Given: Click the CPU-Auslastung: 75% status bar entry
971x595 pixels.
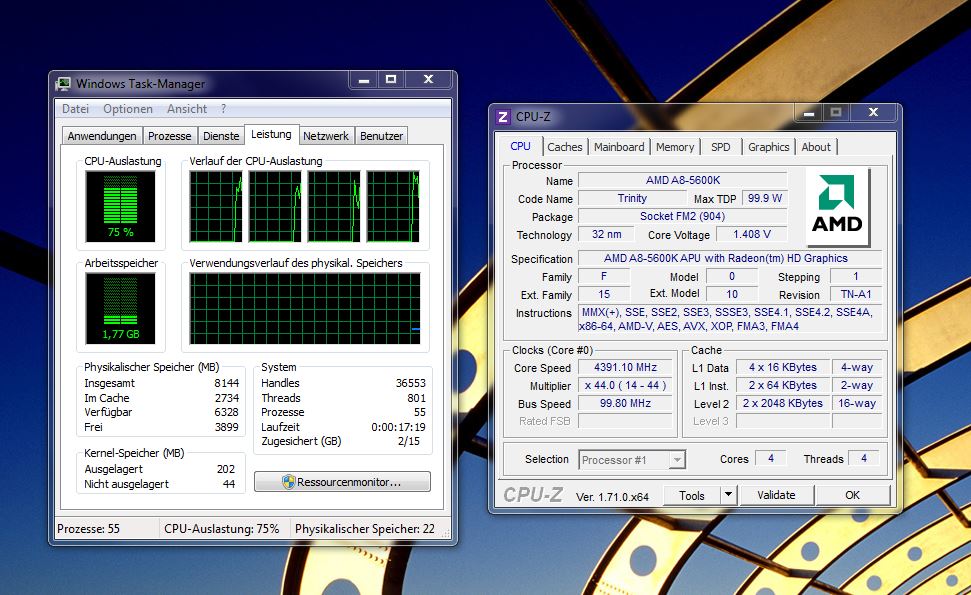Looking at the screenshot, I should pos(222,529).
